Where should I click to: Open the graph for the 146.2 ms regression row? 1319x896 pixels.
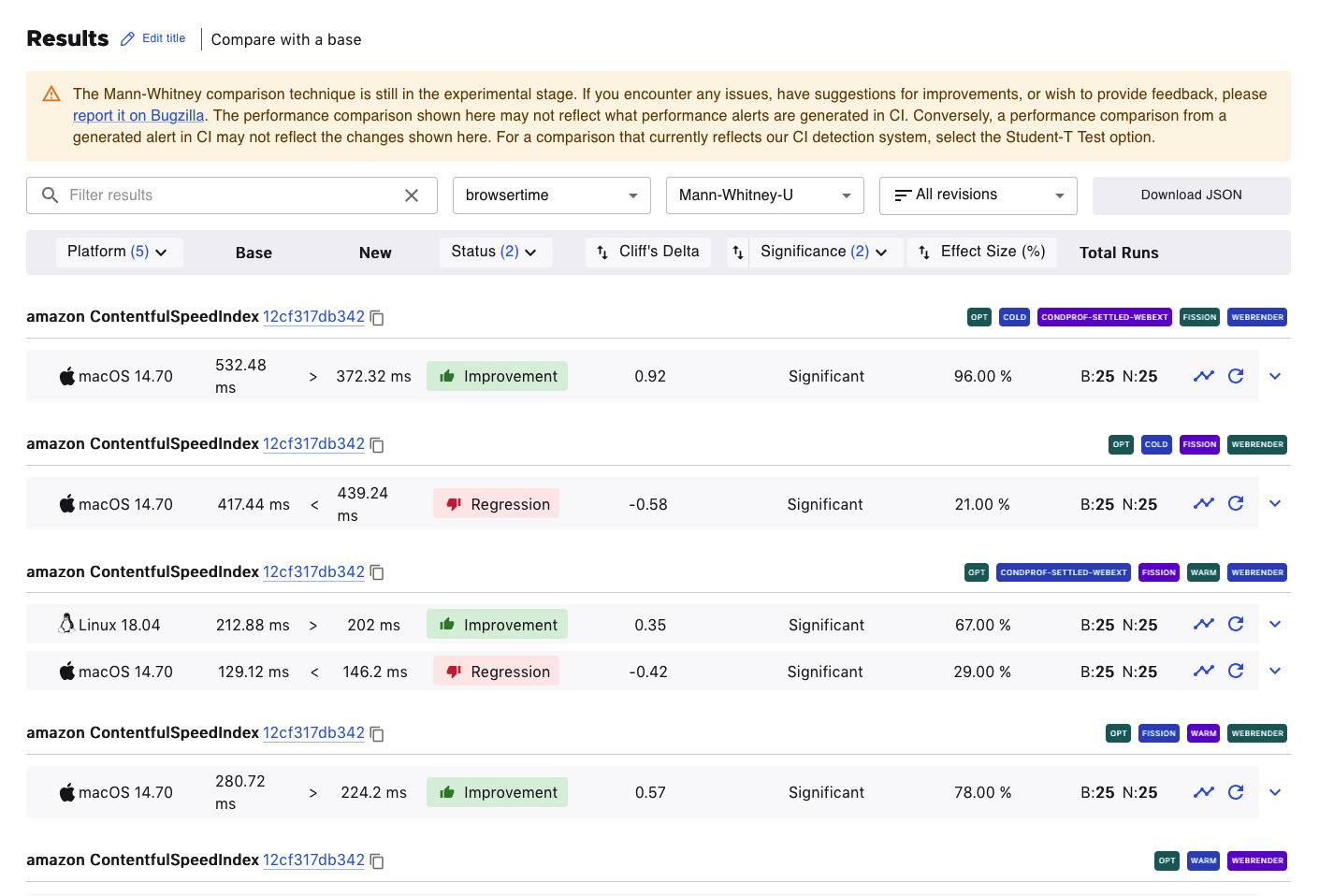(1203, 671)
